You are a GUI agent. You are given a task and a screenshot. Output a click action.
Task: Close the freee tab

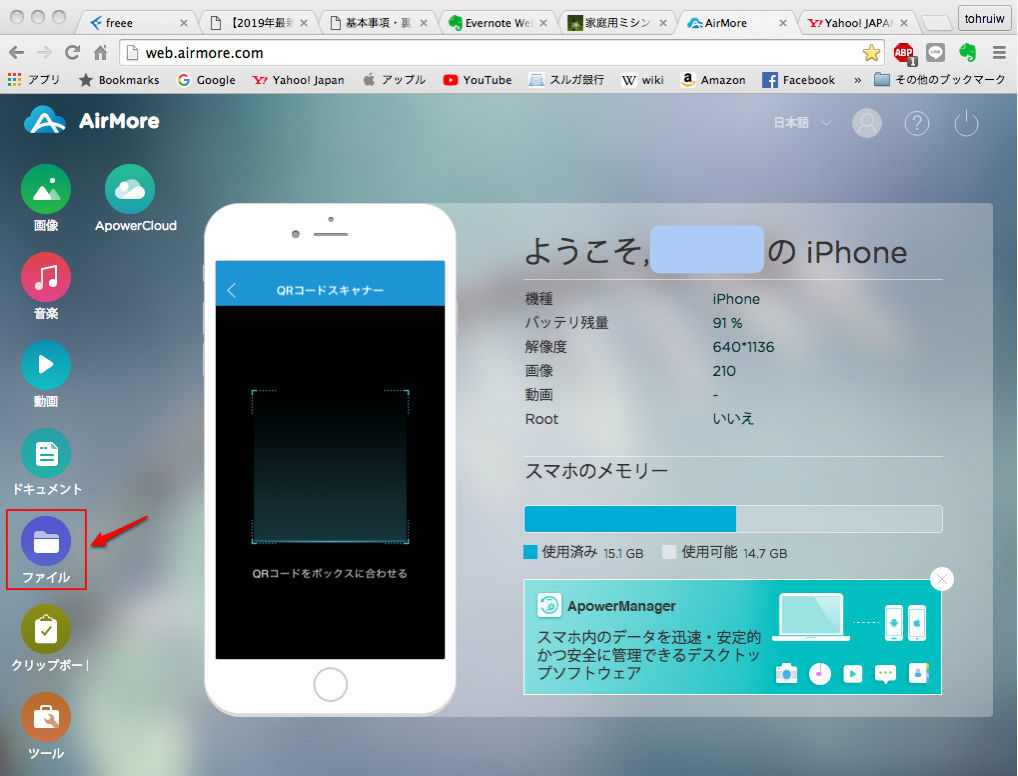click(x=184, y=23)
